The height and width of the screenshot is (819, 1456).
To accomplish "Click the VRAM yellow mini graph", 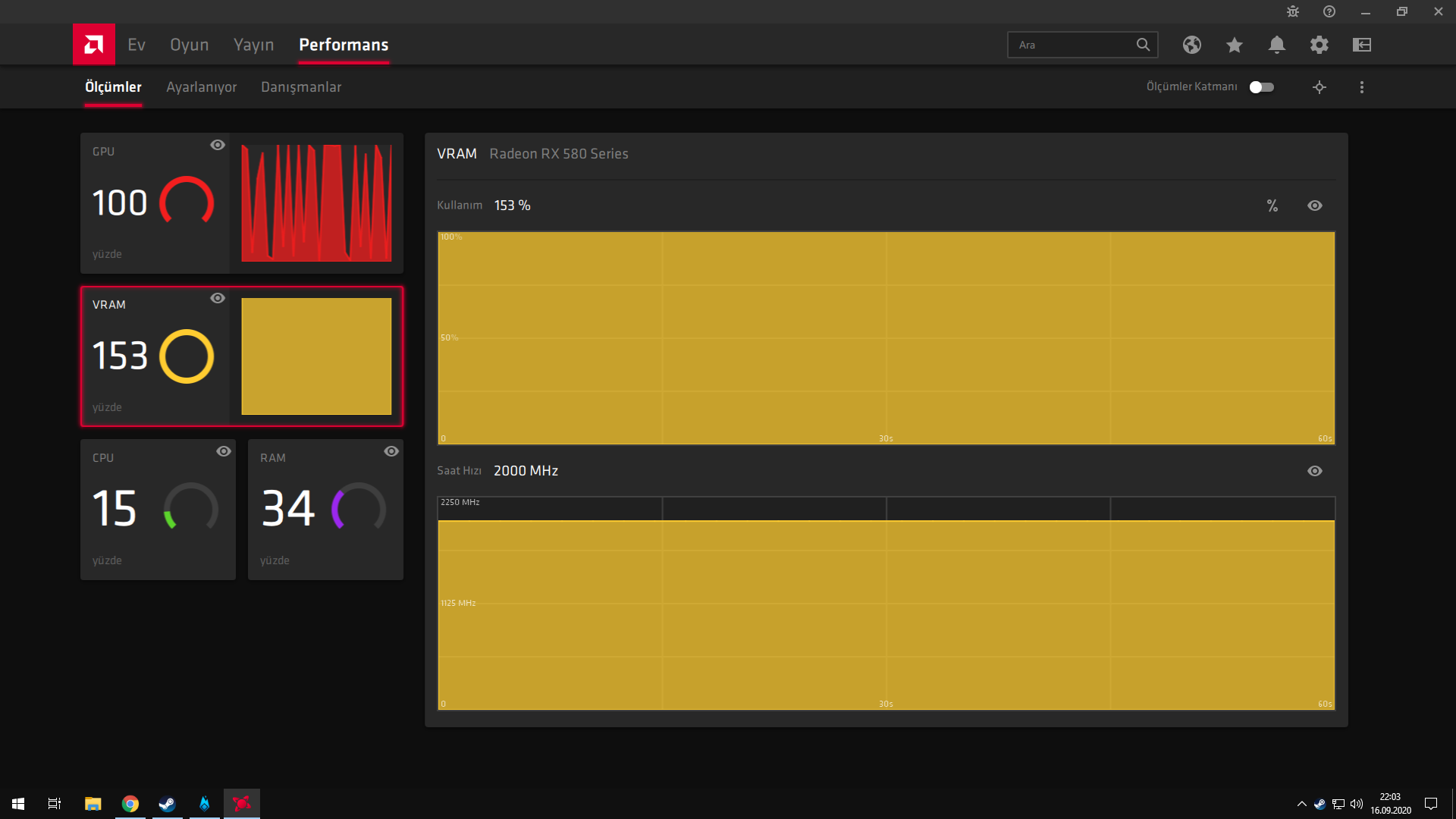I will coord(316,356).
